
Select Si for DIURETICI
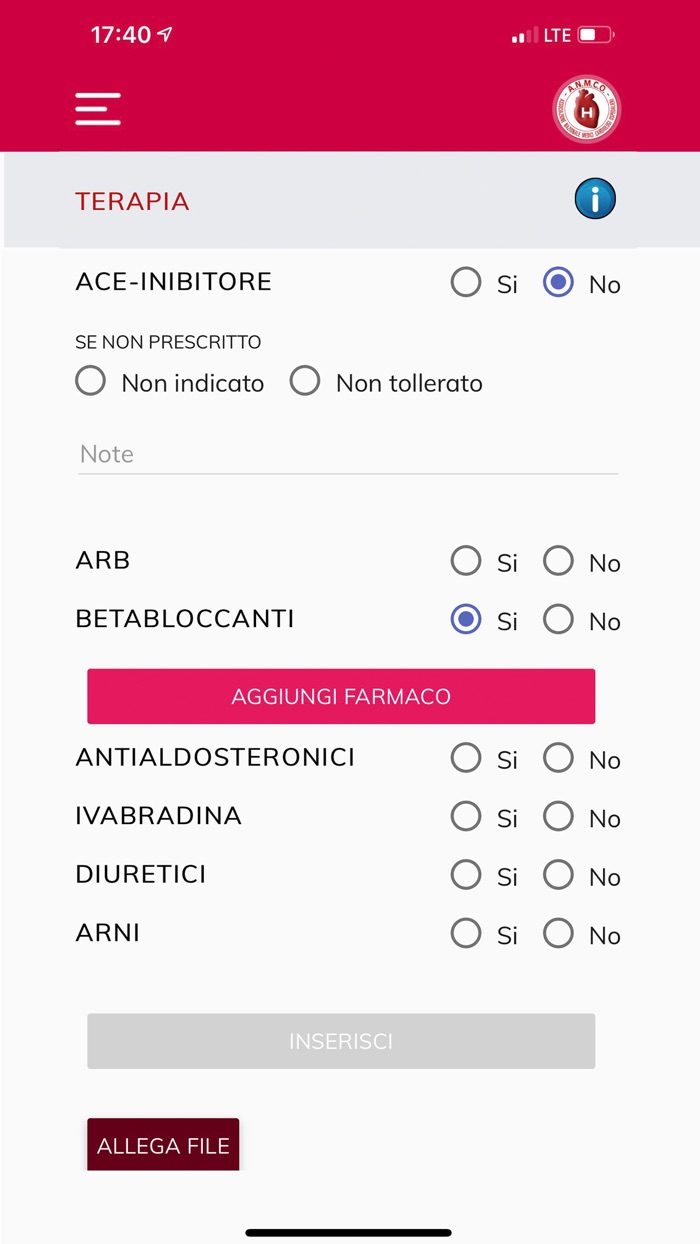(x=466, y=876)
